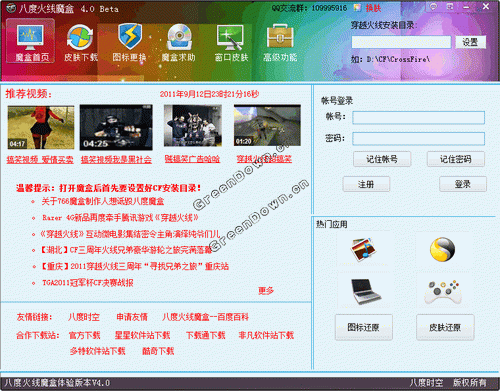Click the 设置 button for install directory
Screen dimensions: 500x391
pos(471,42)
